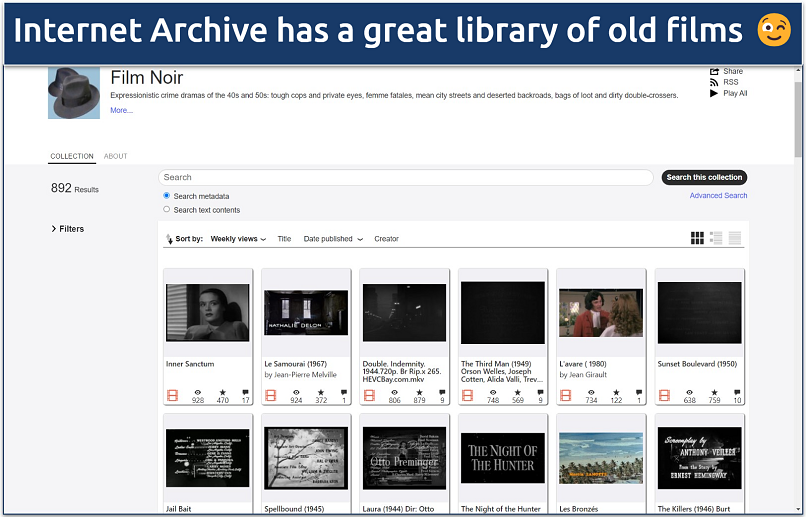The width and height of the screenshot is (806, 517).
Task: Click the RSS text link
Action: coord(730,82)
